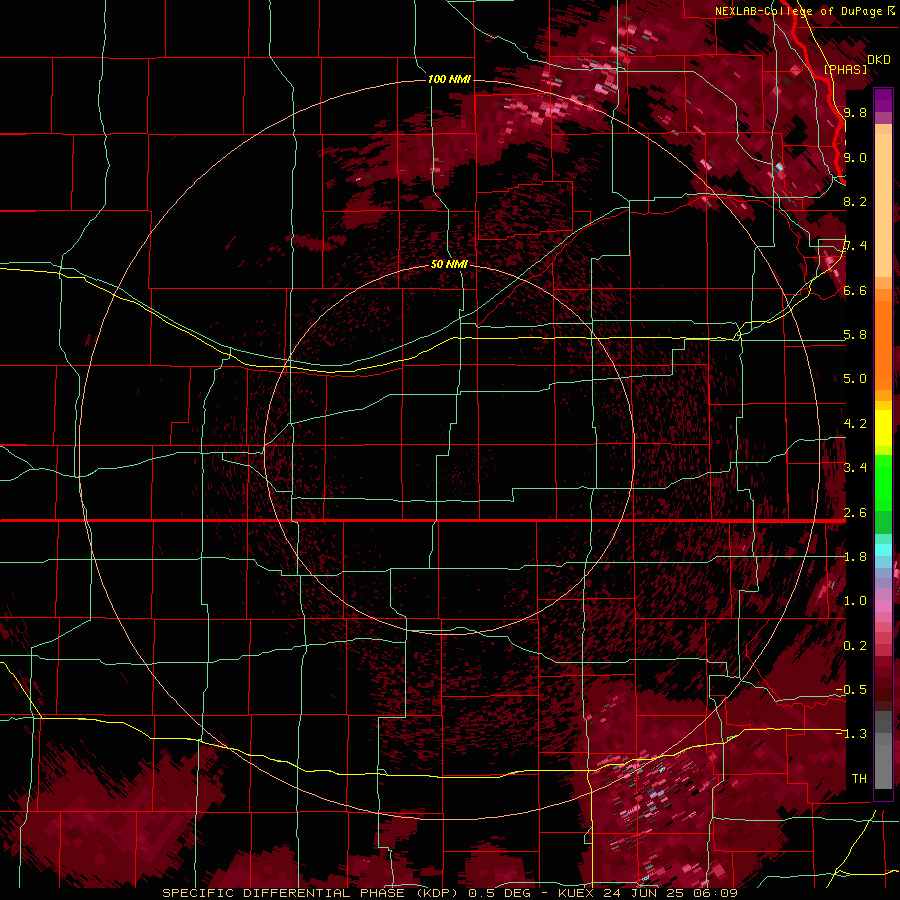This screenshot has height=900, width=900.
Task: Pick the yellow segment of the color bar
Action: coord(883,428)
